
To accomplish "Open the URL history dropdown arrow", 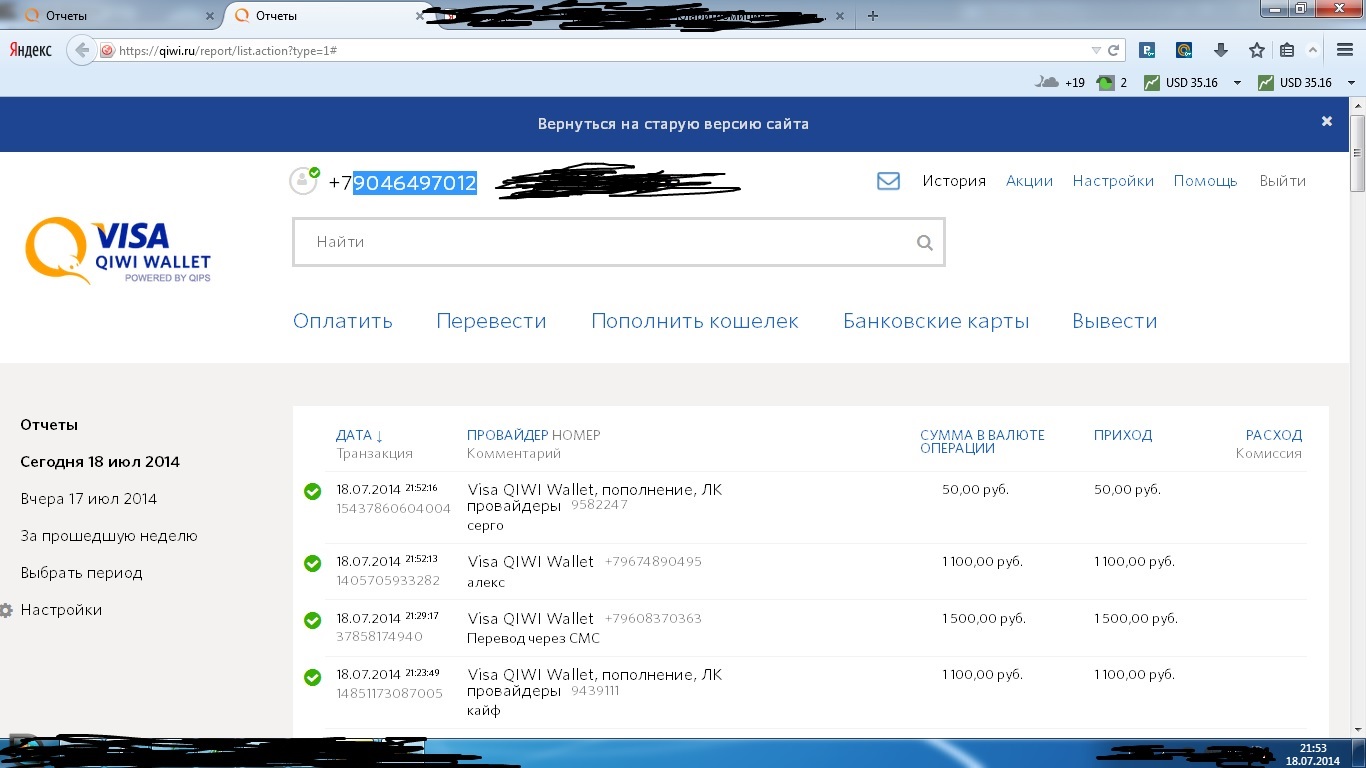I will pyautogui.click(x=1096, y=50).
